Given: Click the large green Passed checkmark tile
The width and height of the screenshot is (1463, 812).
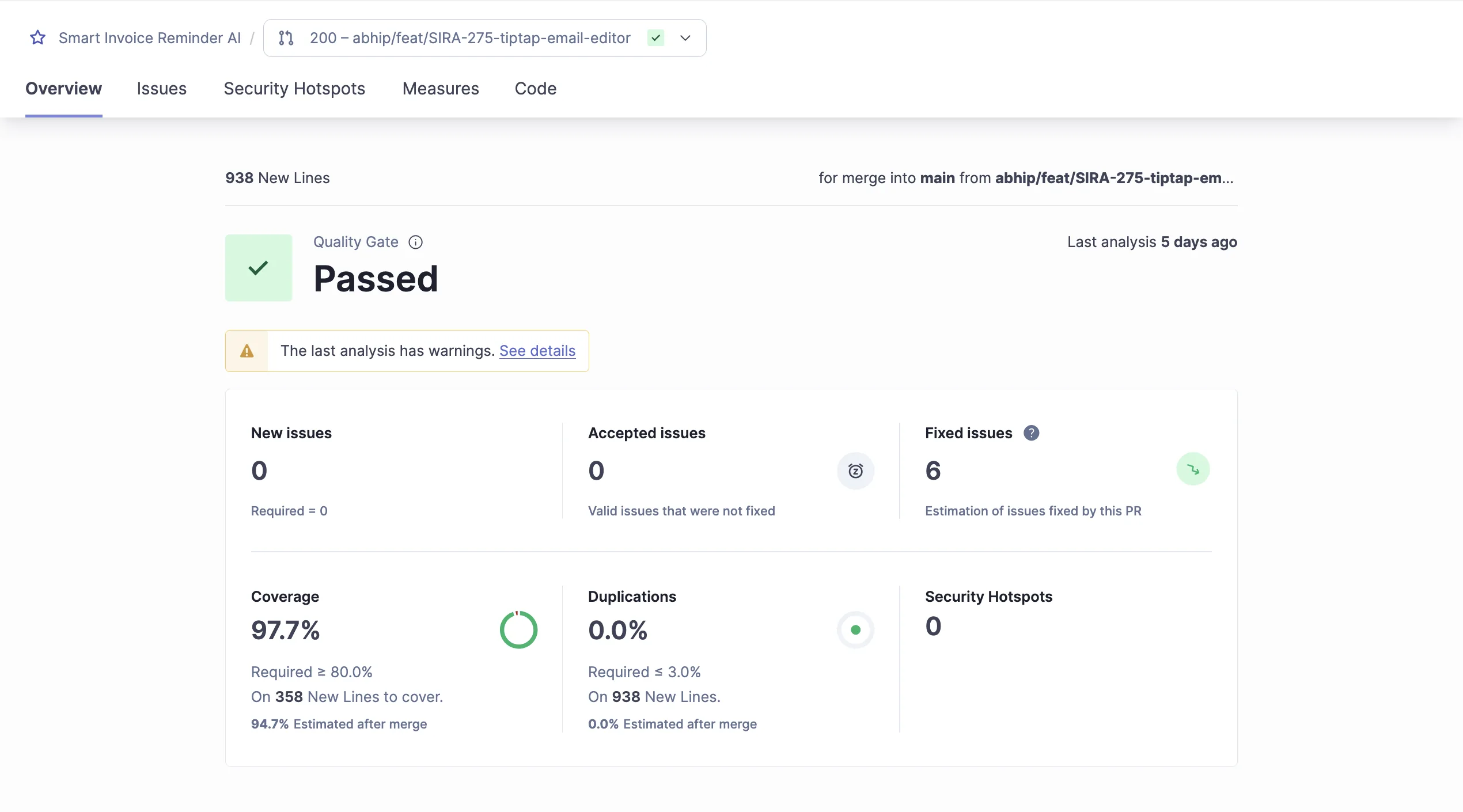Looking at the screenshot, I should coord(259,268).
